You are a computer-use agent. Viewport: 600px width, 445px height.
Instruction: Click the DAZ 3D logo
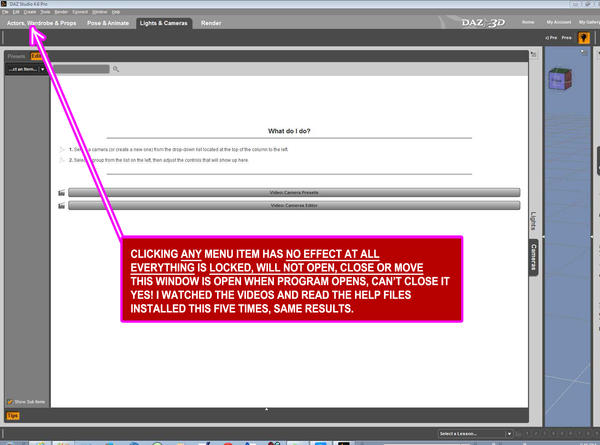click(483, 23)
